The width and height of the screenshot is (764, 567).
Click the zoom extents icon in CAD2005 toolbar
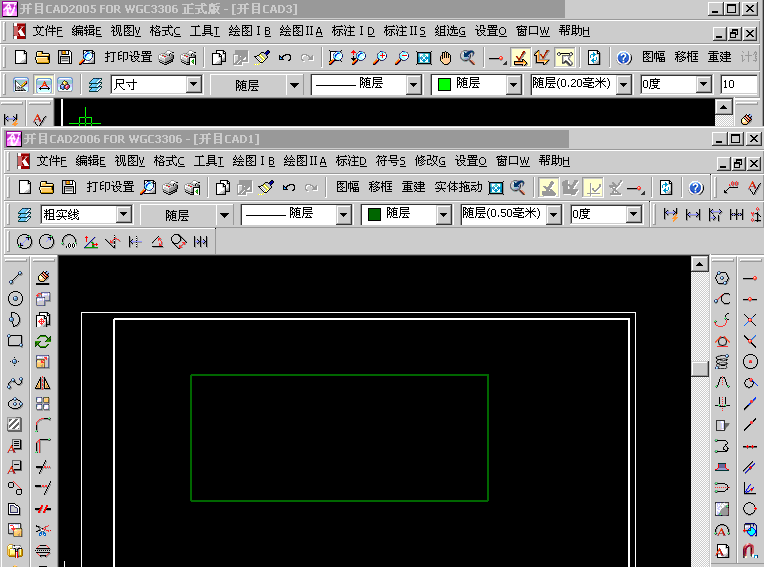[423, 58]
